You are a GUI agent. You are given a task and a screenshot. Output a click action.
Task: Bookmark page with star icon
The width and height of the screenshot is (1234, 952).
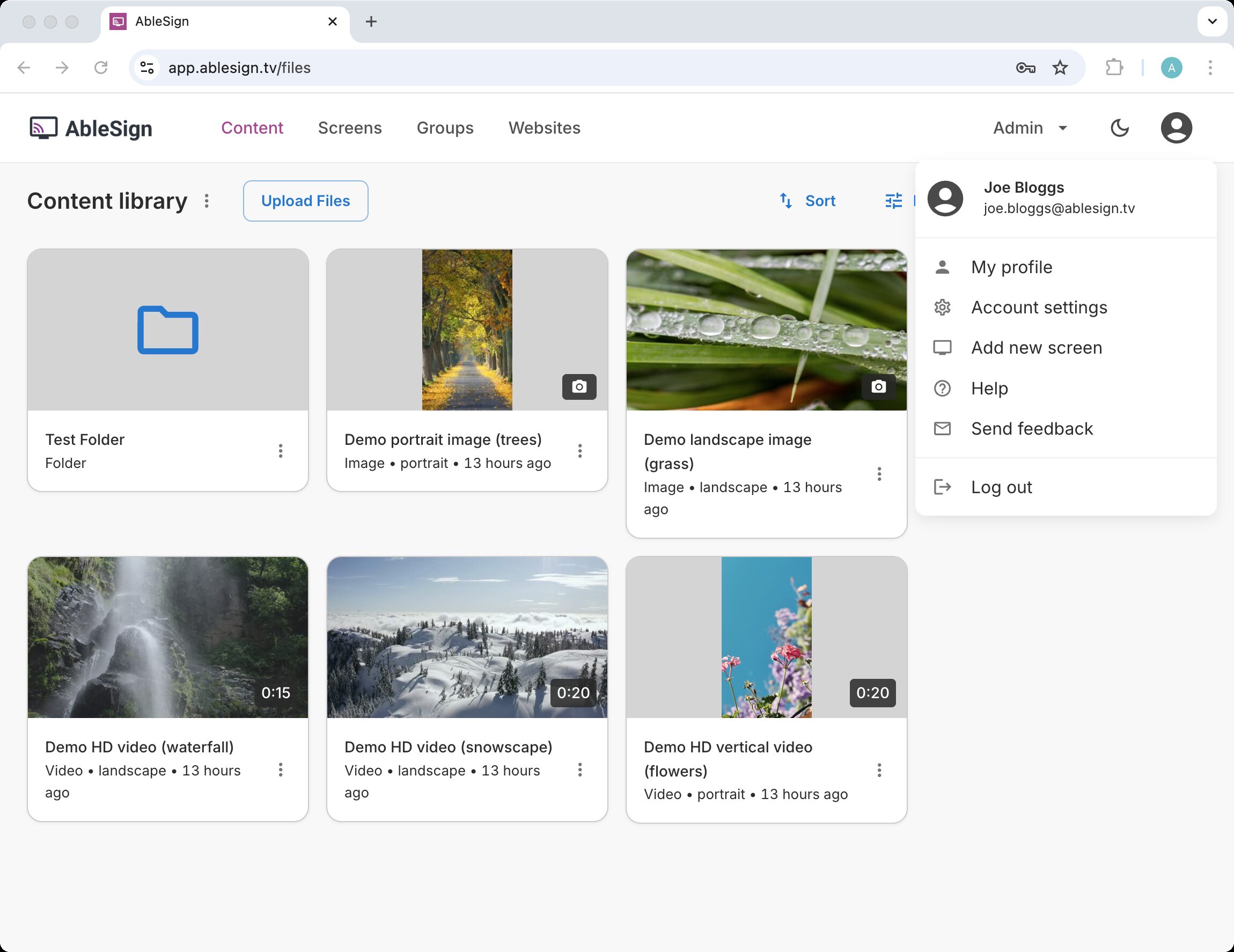[1060, 68]
